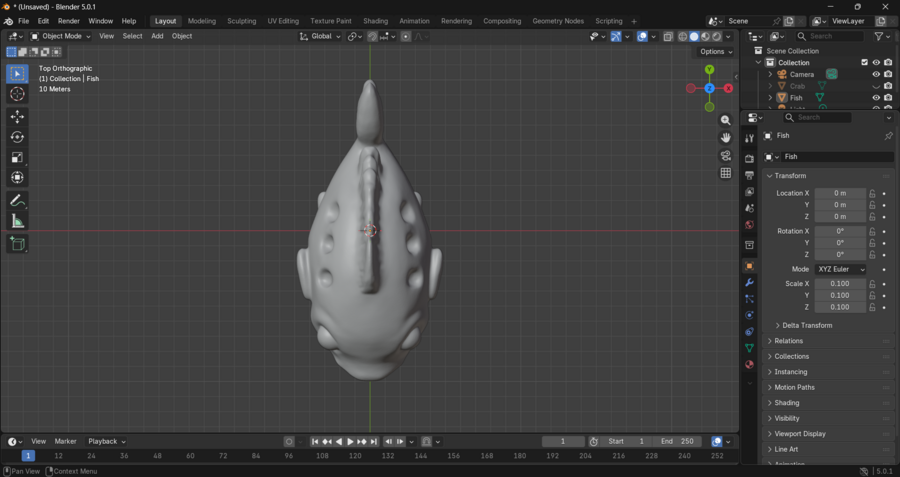900x477 pixels.
Task: Select the Rotate tool
Action: [17, 137]
